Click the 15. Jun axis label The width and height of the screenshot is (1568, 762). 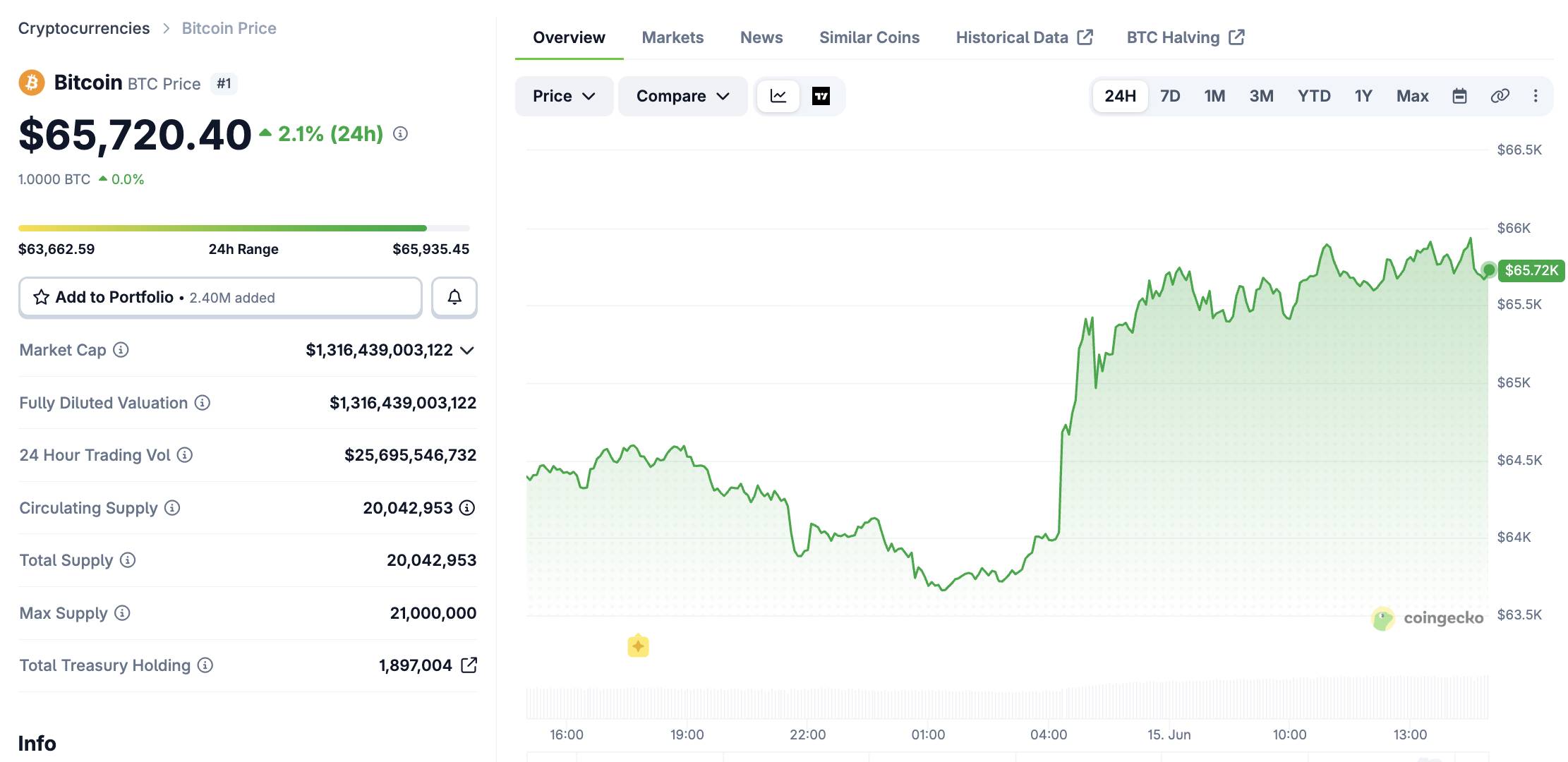[1169, 734]
